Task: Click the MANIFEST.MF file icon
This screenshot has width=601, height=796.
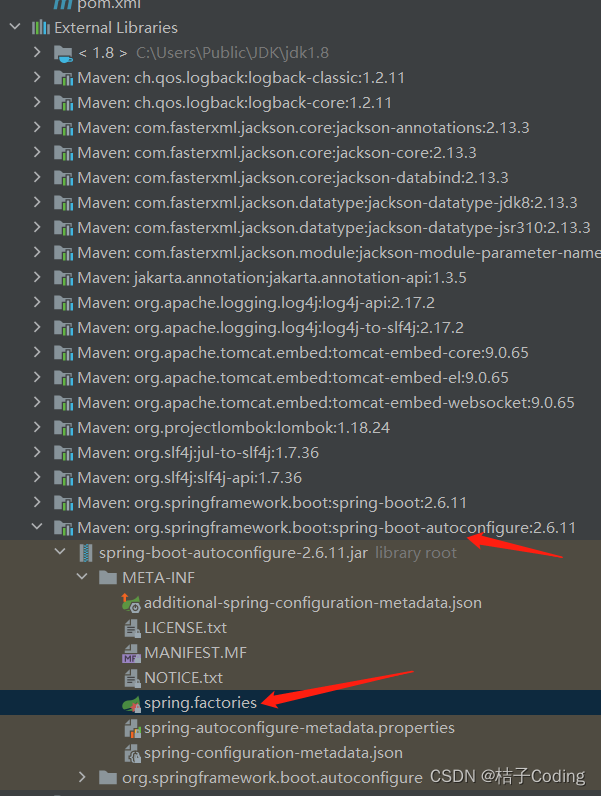Action: point(131,653)
